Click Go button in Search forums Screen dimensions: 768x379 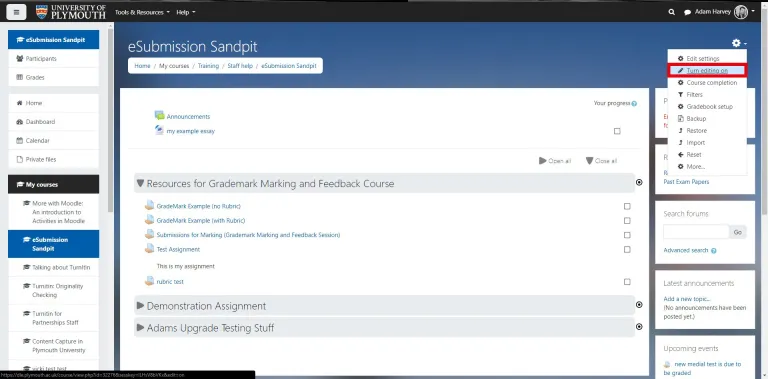738,232
